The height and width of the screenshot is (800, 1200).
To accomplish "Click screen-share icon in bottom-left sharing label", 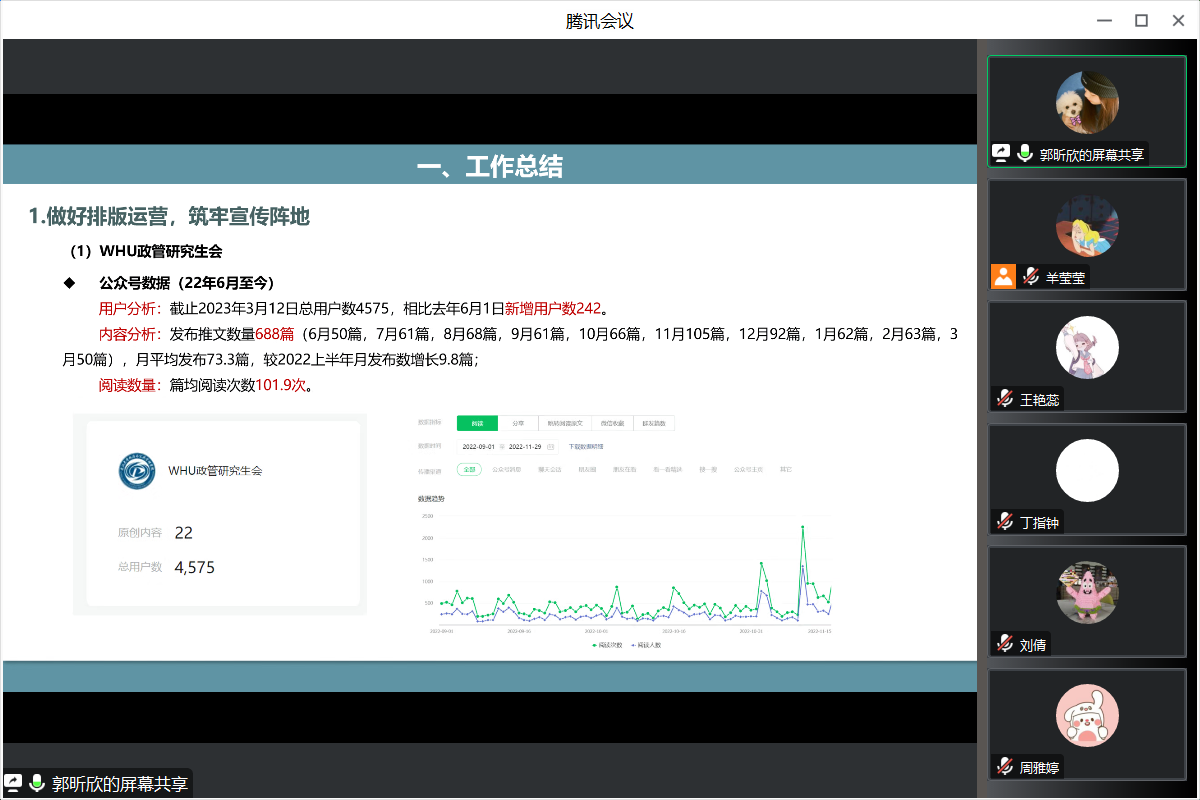I will pyautogui.click(x=14, y=783).
